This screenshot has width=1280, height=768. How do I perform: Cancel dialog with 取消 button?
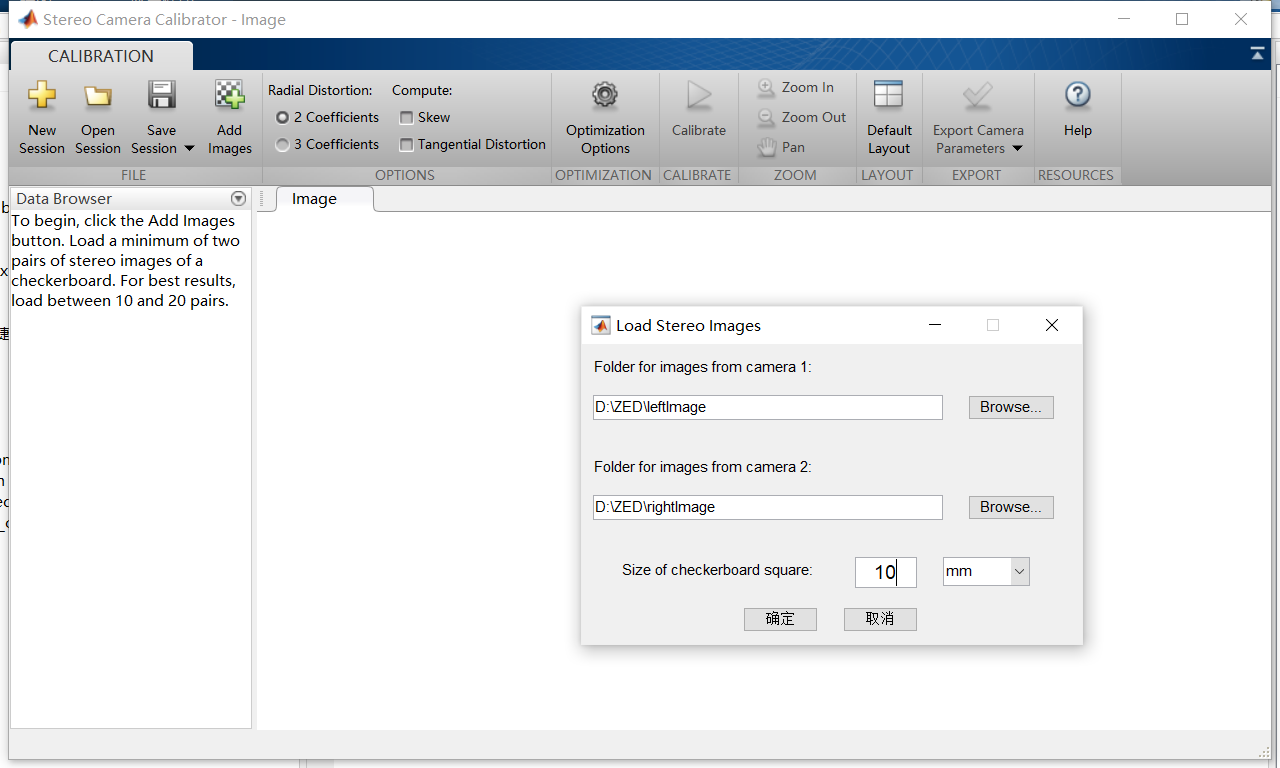(x=880, y=619)
